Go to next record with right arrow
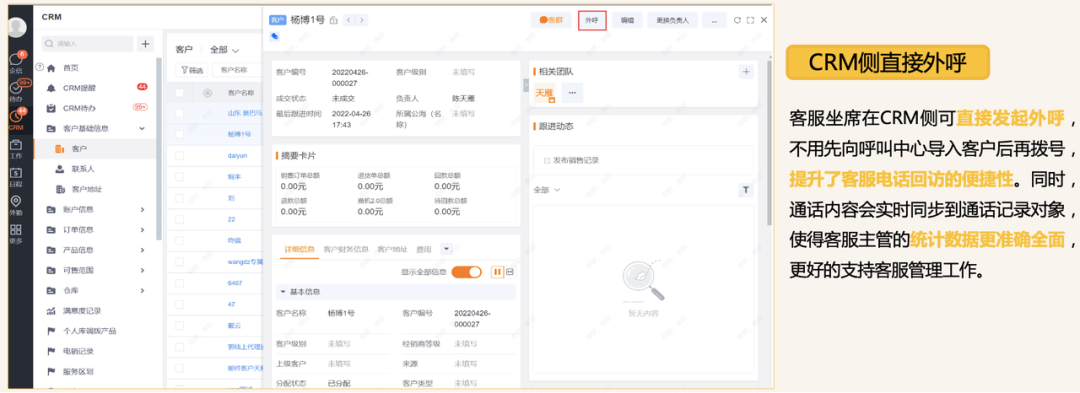The image size is (1080, 393). point(362,21)
